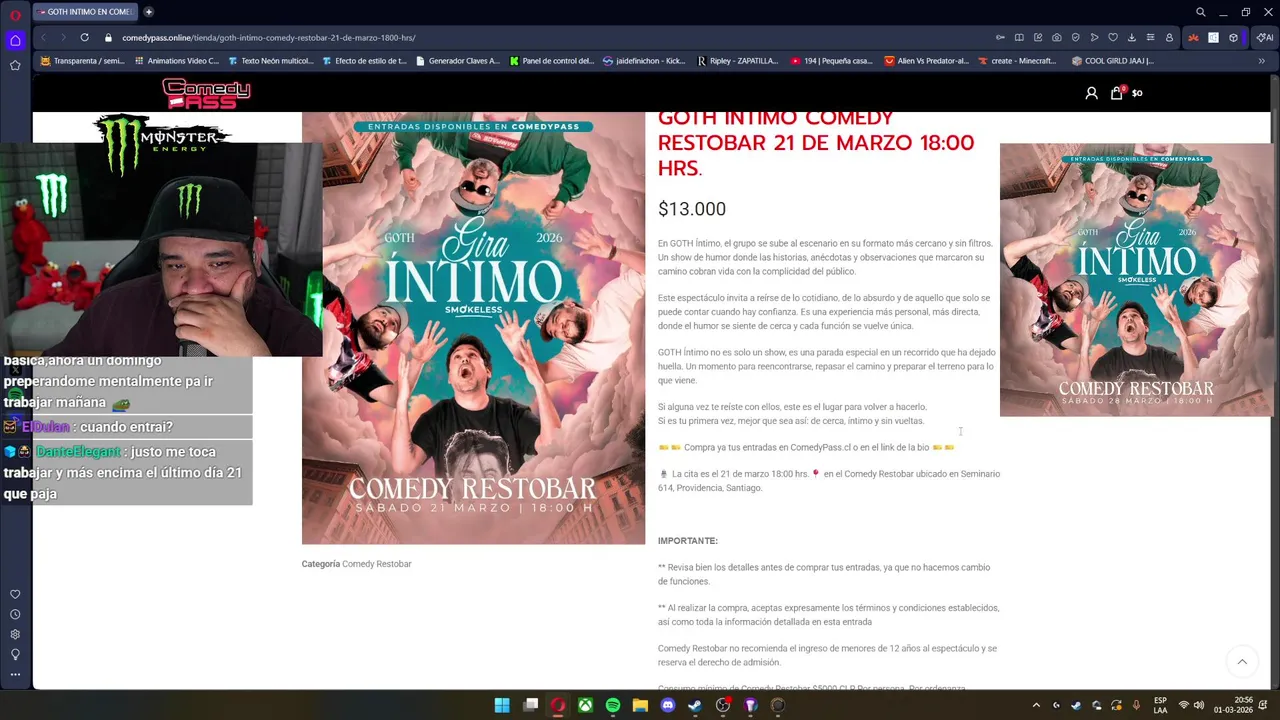Open Windows Start menu

coord(502,705)
